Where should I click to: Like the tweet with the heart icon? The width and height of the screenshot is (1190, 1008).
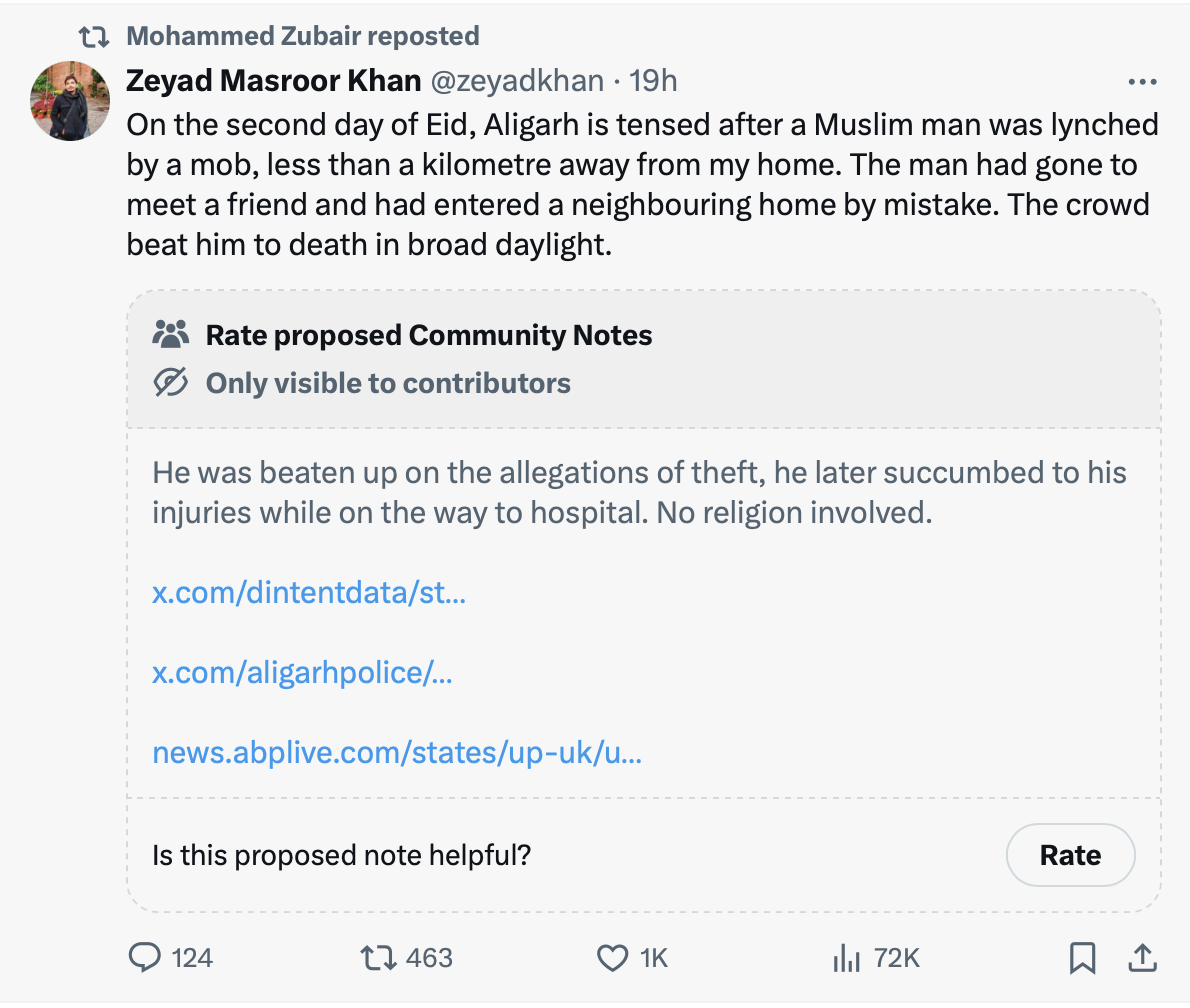[612, 958]
